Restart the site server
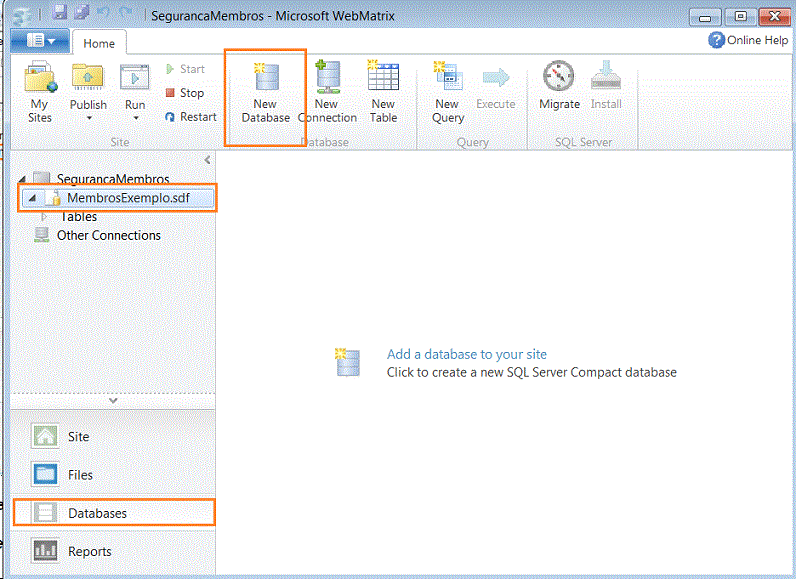 click(x=191, y=117)
